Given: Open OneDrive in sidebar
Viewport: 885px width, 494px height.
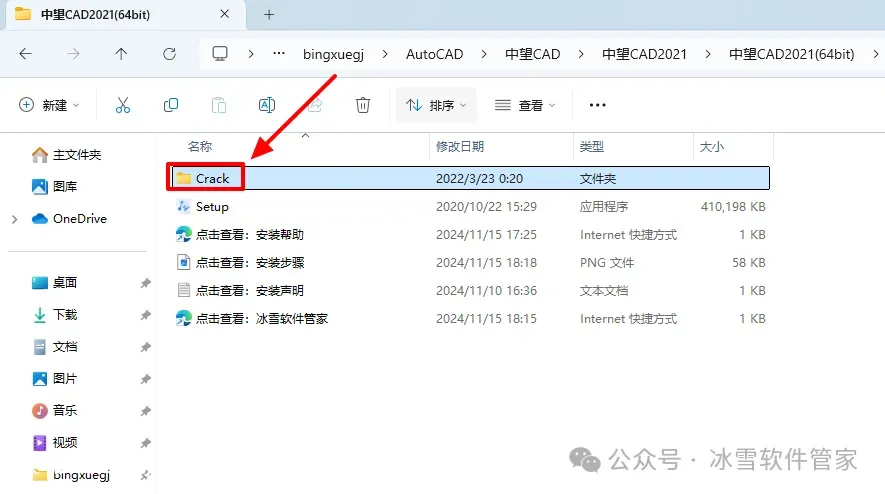Looking at the screenshot, I should coord(69,218).
